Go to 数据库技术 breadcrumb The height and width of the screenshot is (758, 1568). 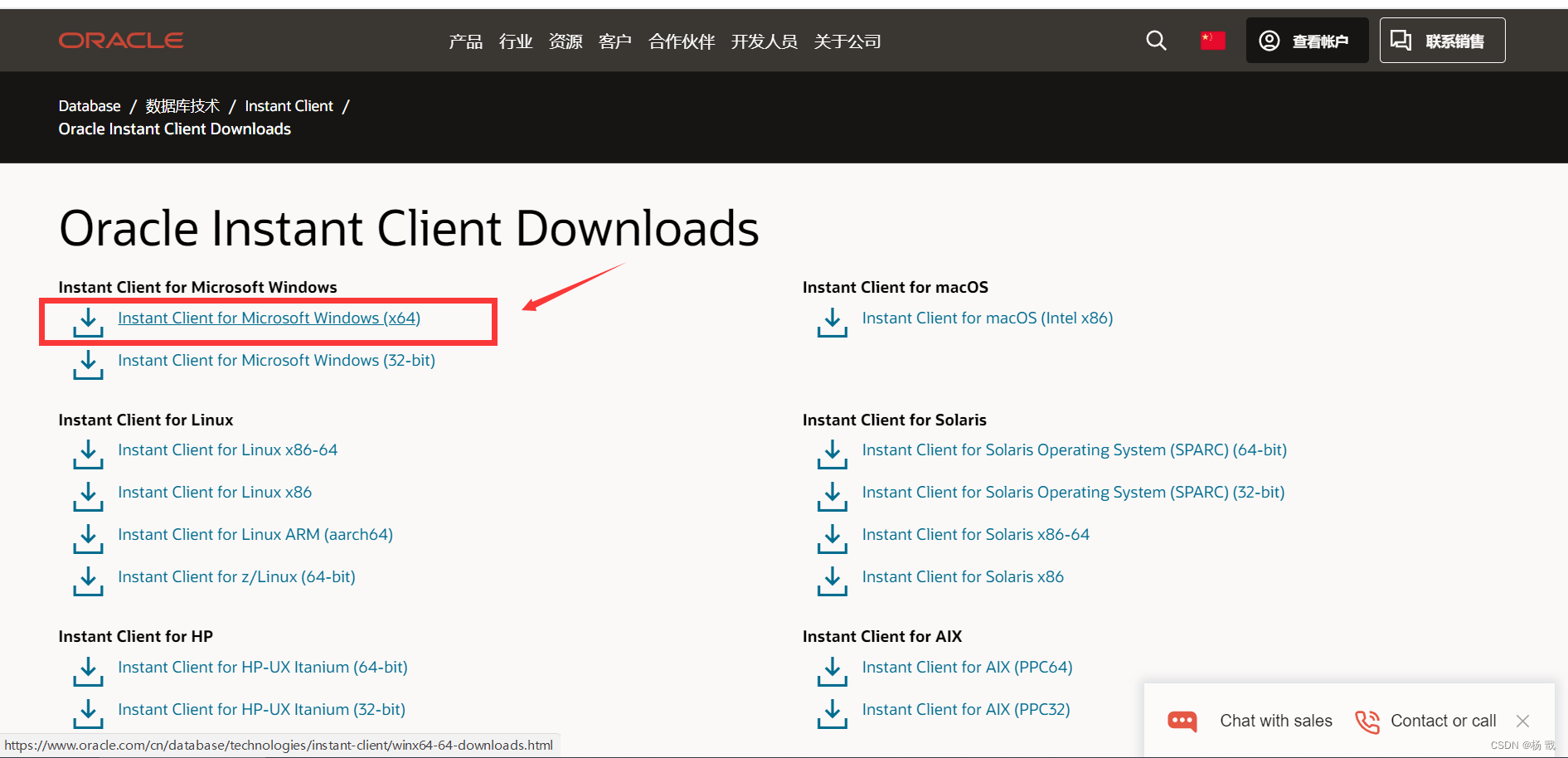(x=182, y=106)
